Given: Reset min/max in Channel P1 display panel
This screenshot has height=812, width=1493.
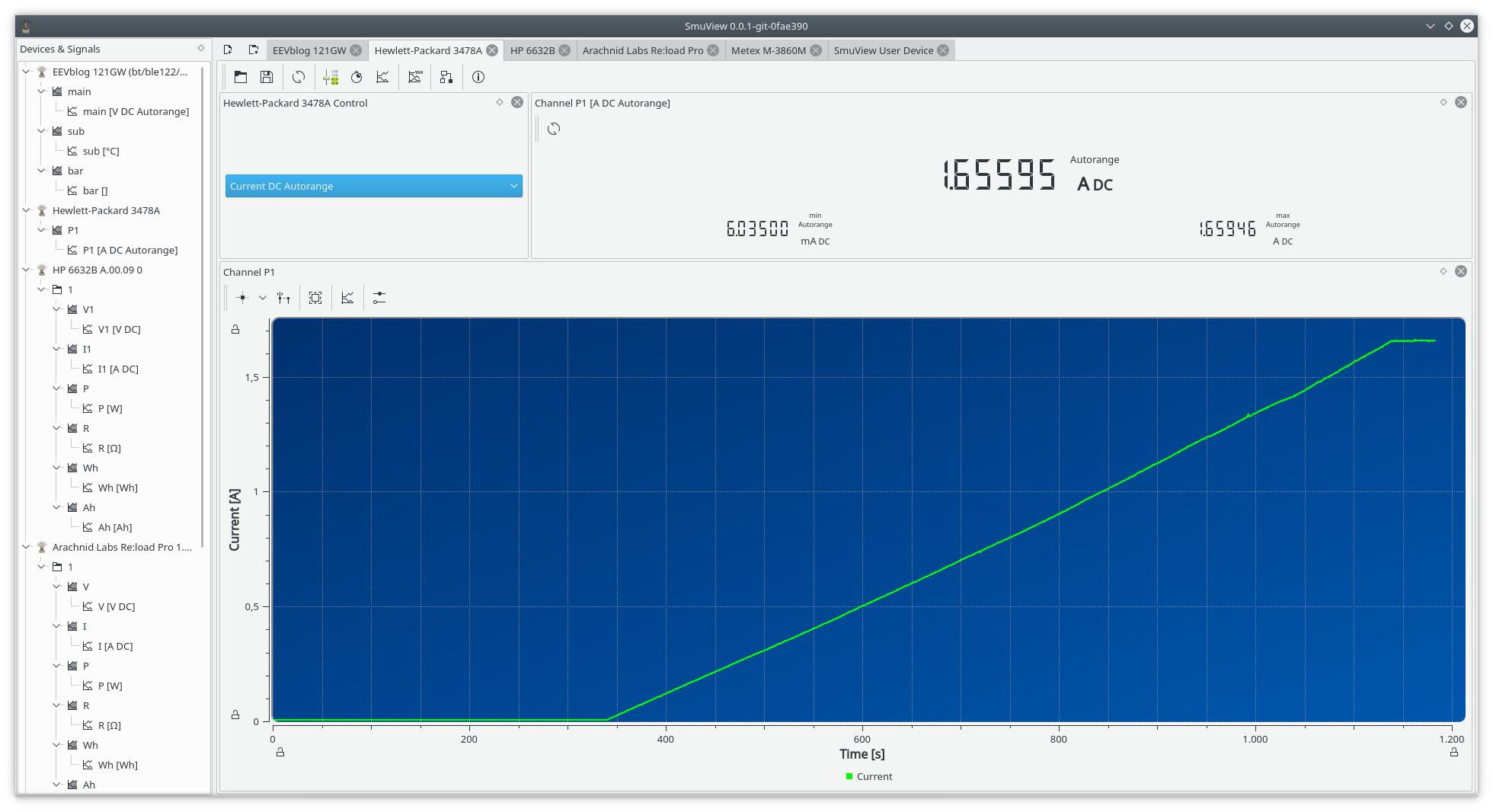Looking at the screenshot, I should coord(554,129).
